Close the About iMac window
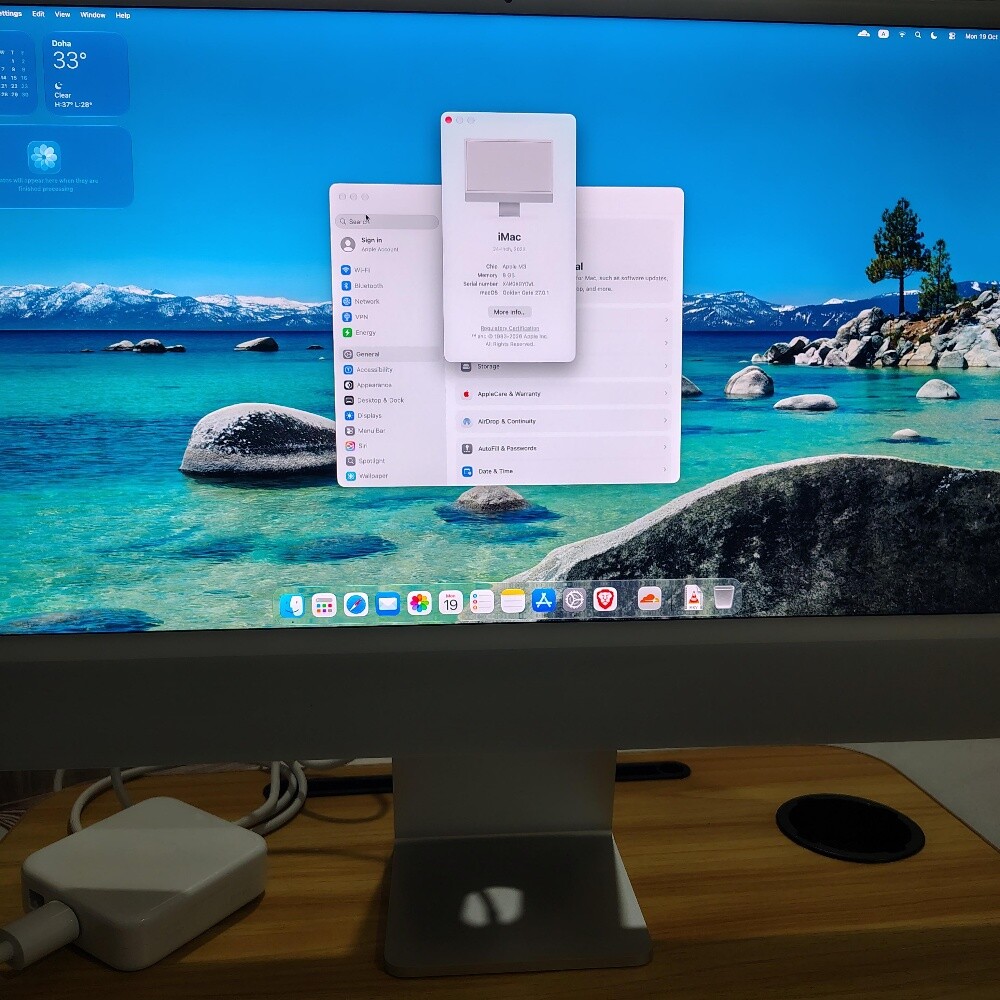 point(449,120)
